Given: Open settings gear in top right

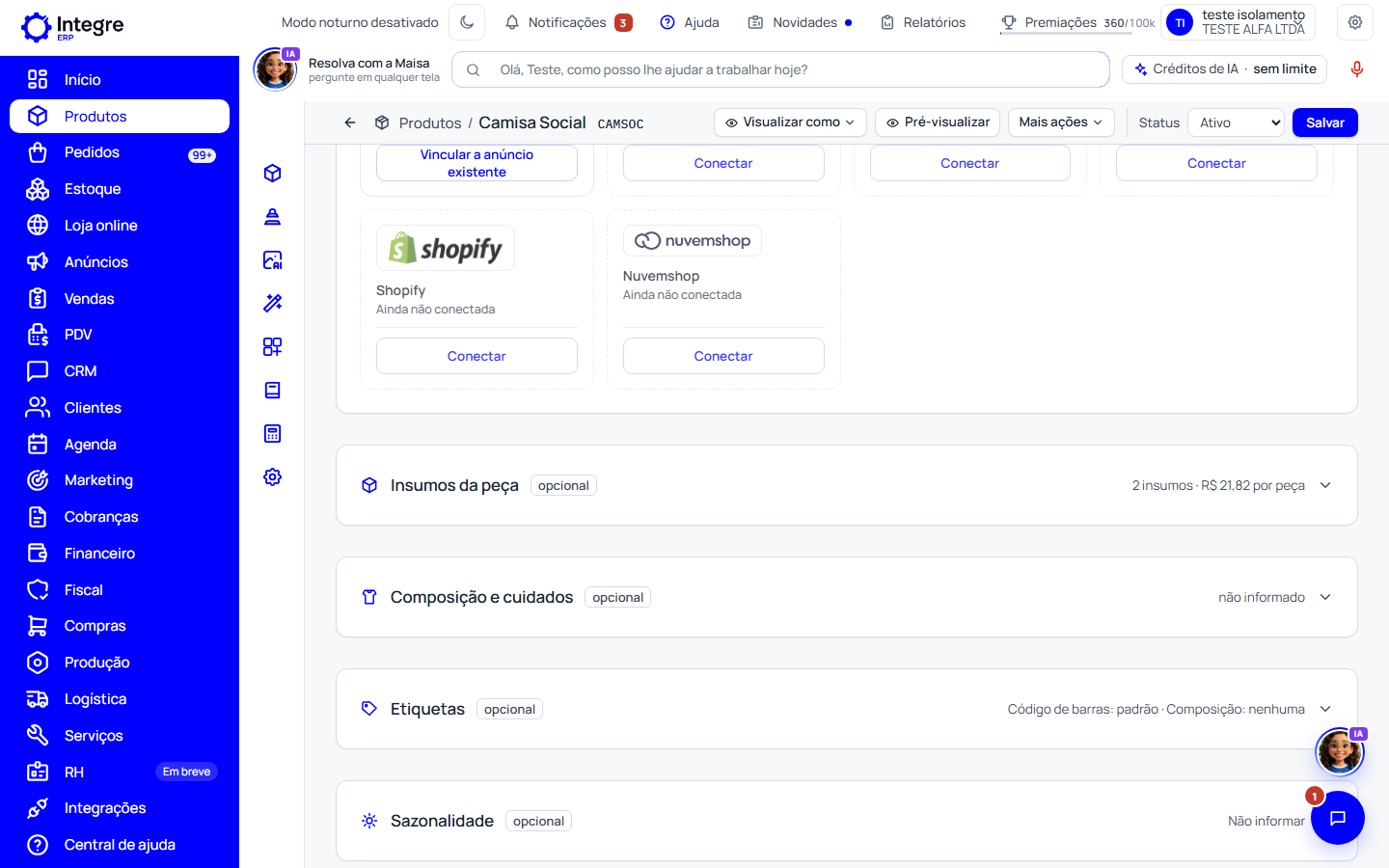Looking at the screenshot, I should tap(1355, 22).
